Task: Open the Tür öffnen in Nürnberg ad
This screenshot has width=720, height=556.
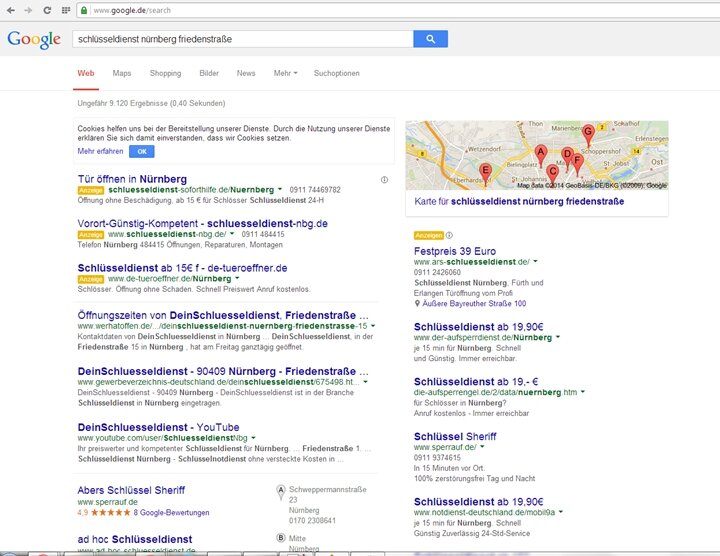Action: tap(132, 179)
